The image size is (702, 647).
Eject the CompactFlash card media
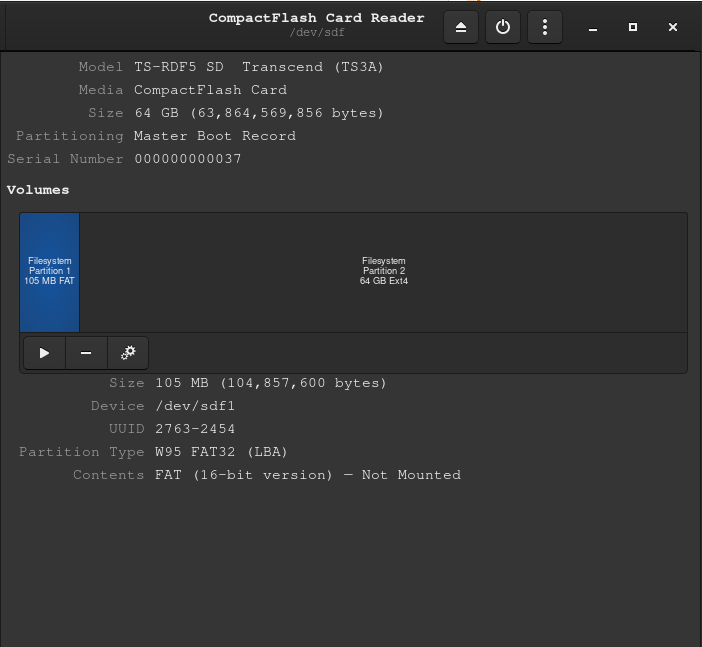click(461, 27)
